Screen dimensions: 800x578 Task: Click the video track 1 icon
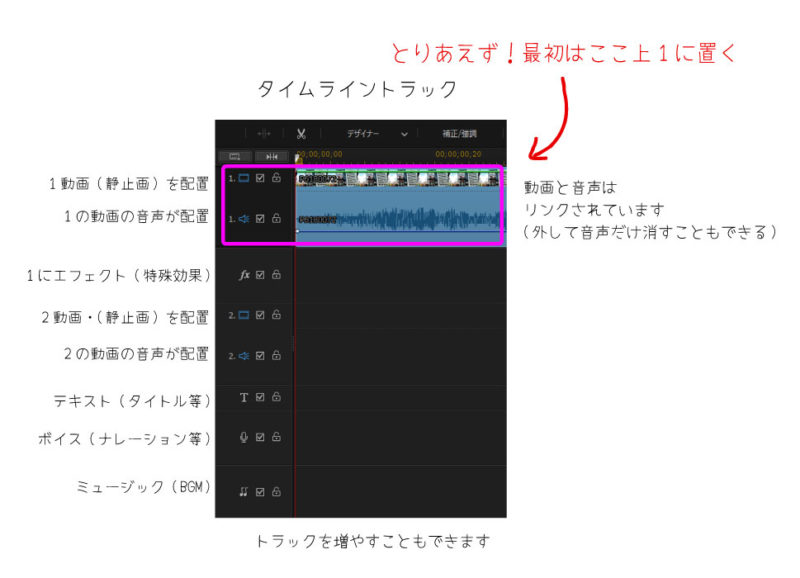pos(243,179)
